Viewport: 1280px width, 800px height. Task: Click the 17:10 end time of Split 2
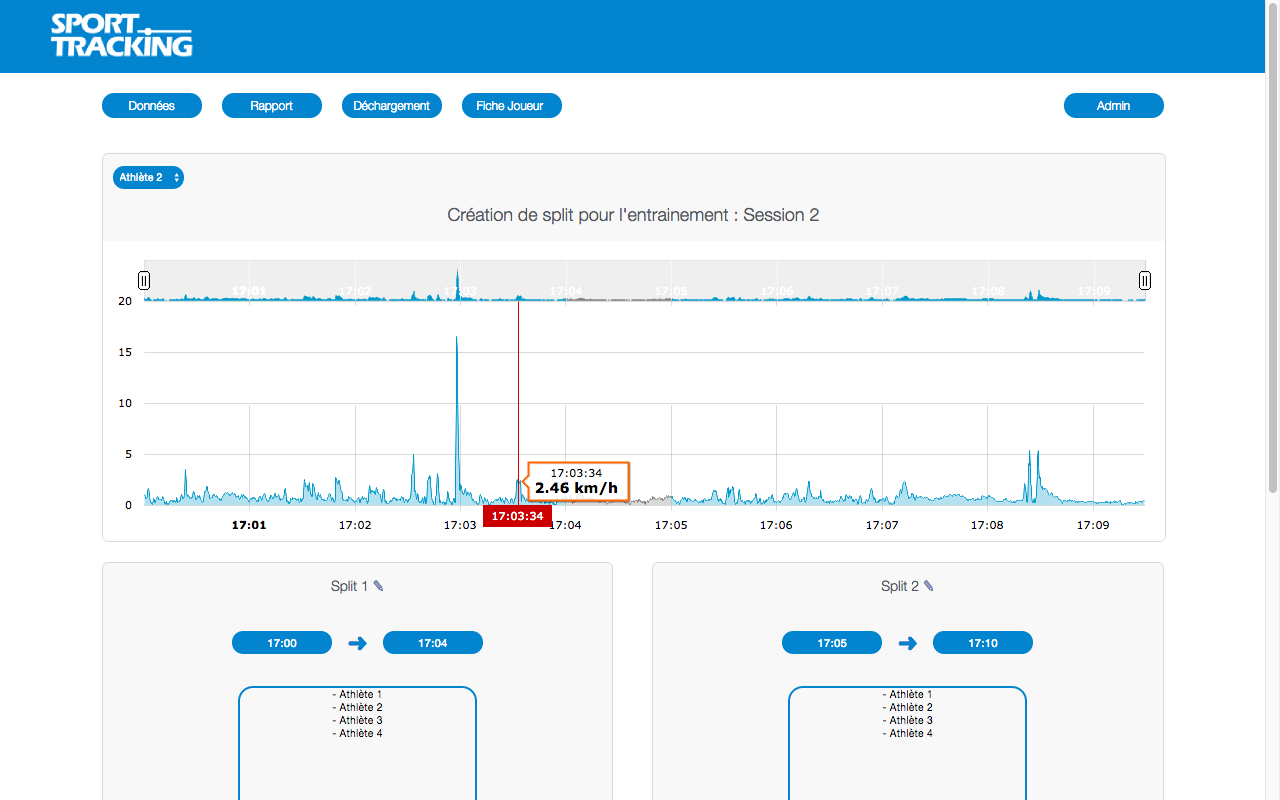(x=983, y=643)
